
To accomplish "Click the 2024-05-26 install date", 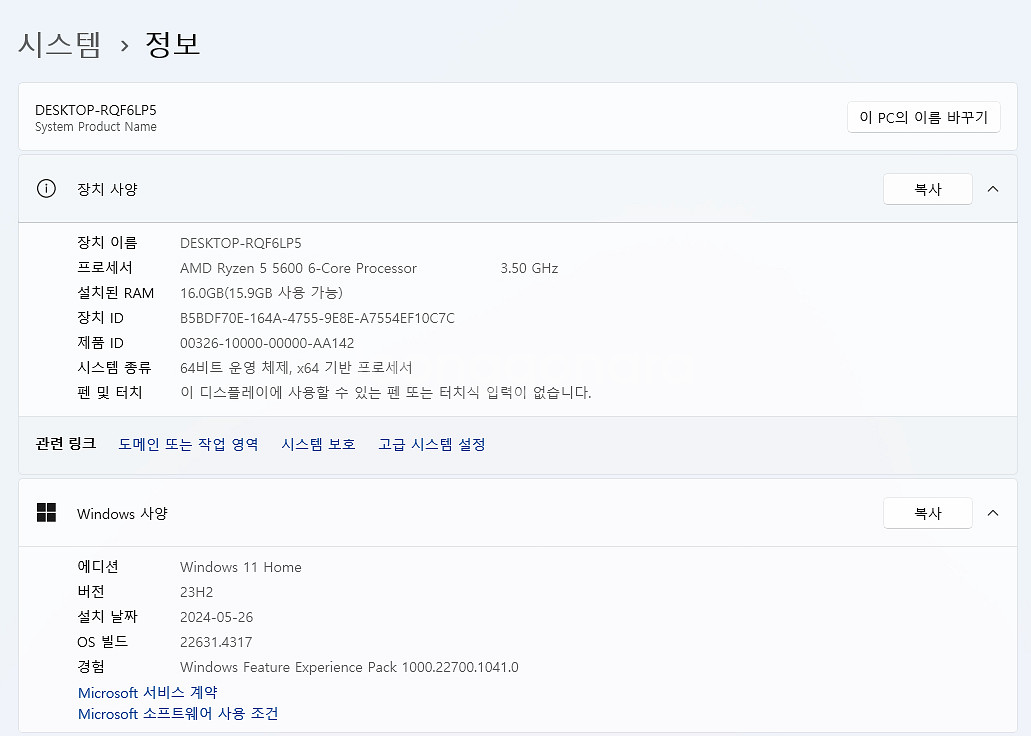I will 216,617.
